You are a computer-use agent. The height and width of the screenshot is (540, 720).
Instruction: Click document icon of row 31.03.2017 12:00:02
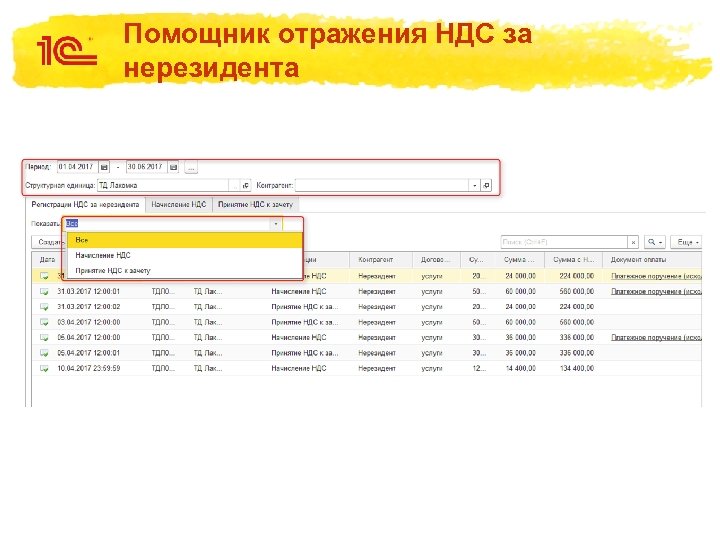[x=44, y=307]
